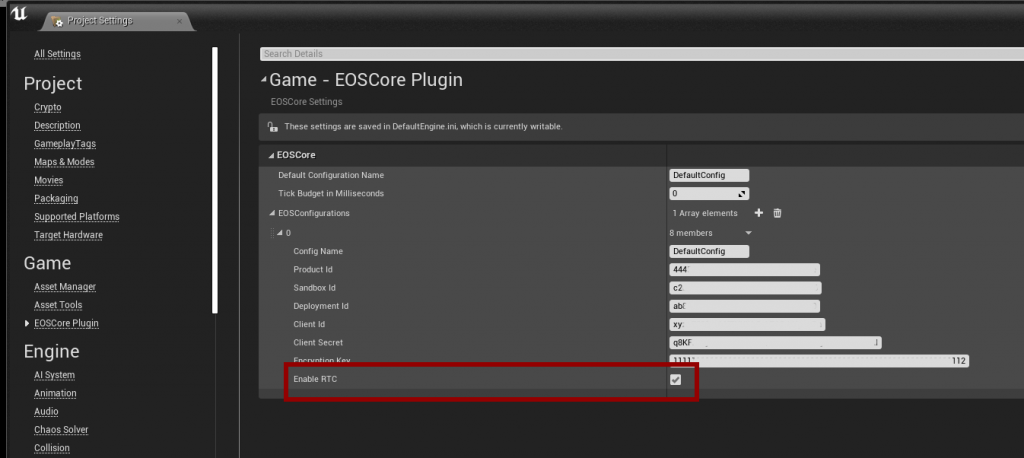Open the EOSCore Plugin settings category
1024x458 pixels.
pos(66,323)
